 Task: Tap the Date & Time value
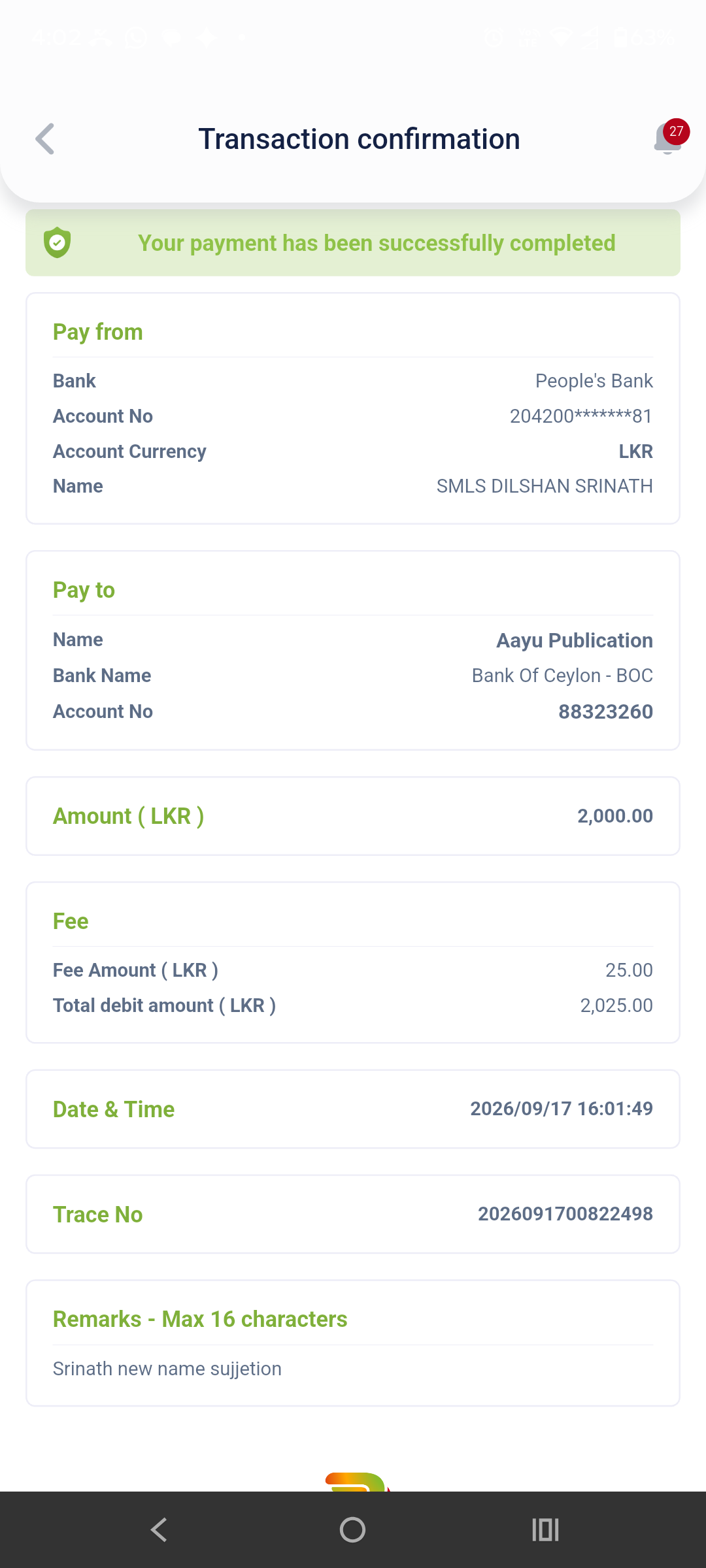coord(562,1109)
